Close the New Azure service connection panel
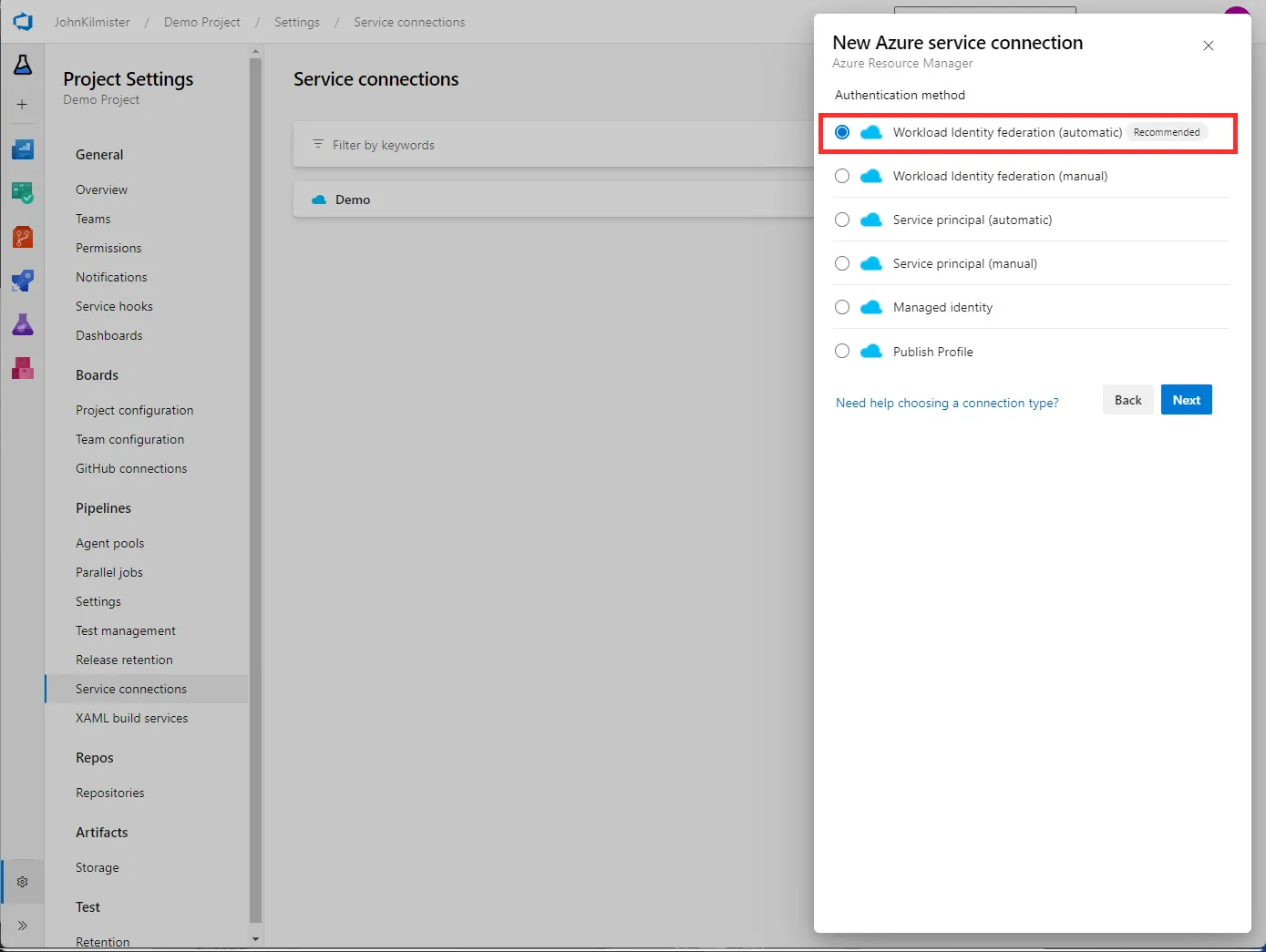This screenshot has width=1266, height=952. 1209,46
